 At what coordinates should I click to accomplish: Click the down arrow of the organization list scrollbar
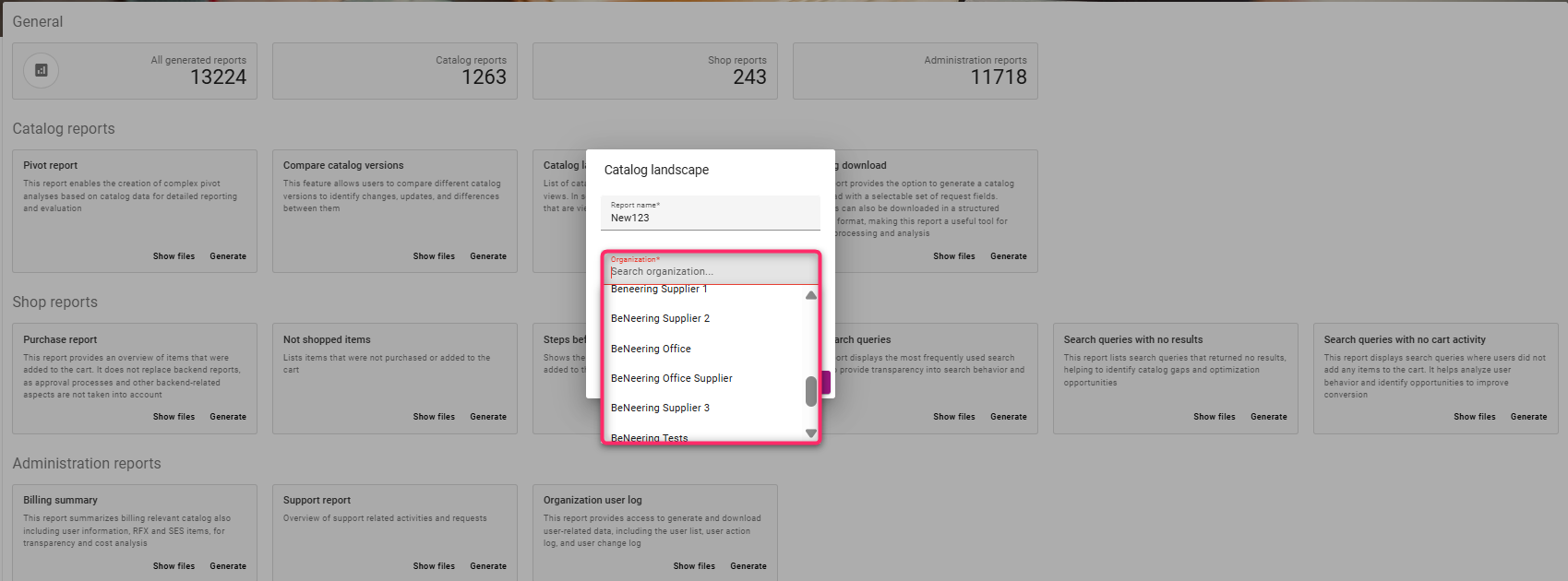pyautogui.click(x=811, y=433)
